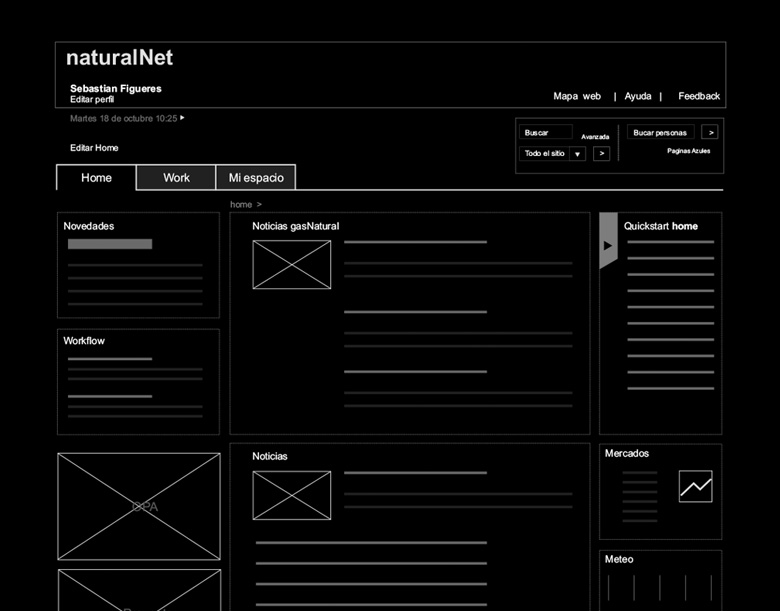
Task: Open the Avanzada search link
Action: coord(595,137)
